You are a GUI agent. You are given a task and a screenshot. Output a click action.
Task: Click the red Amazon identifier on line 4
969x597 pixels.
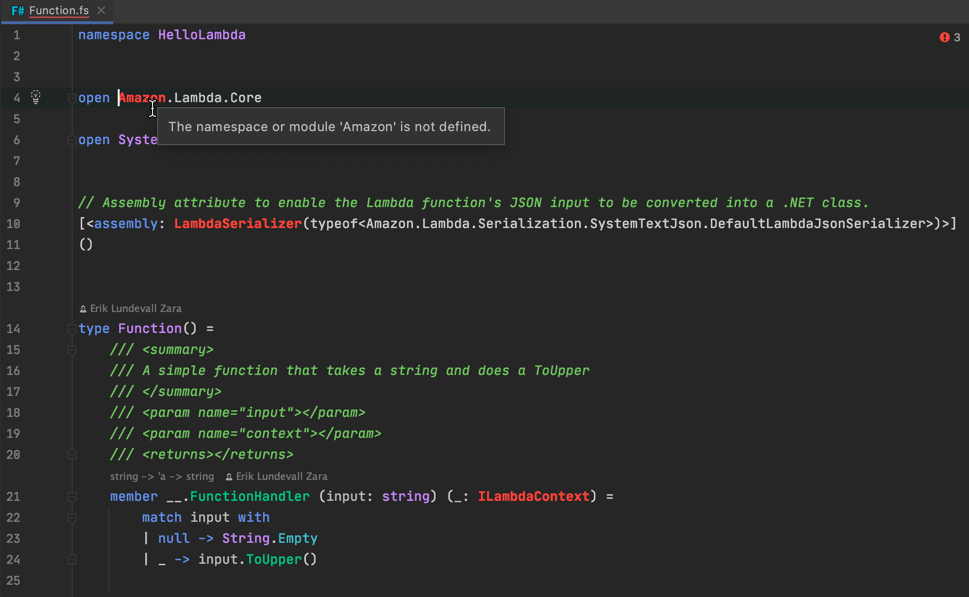[x=142, y=98]
